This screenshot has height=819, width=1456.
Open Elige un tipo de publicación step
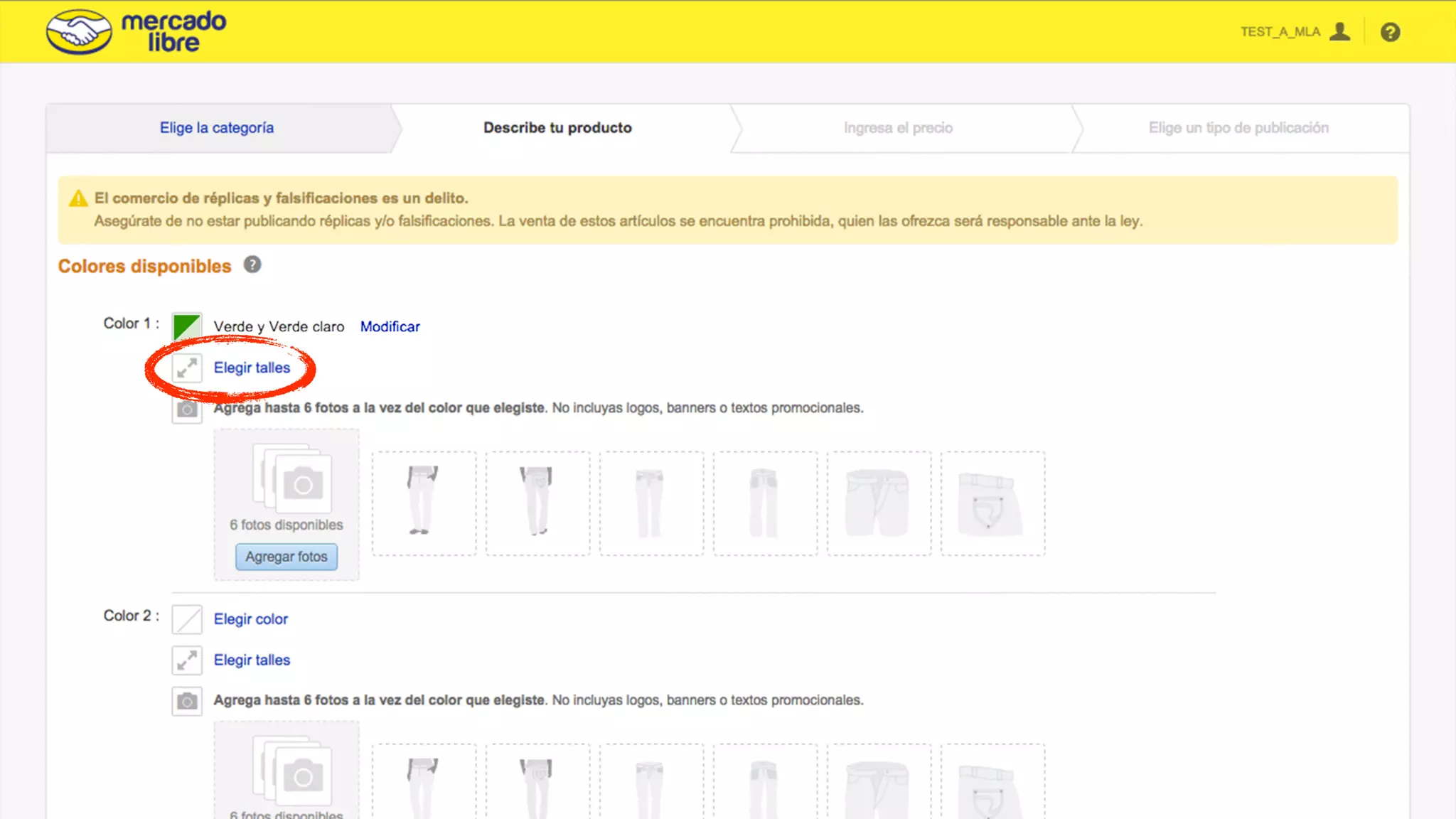tap(1238, 128)
